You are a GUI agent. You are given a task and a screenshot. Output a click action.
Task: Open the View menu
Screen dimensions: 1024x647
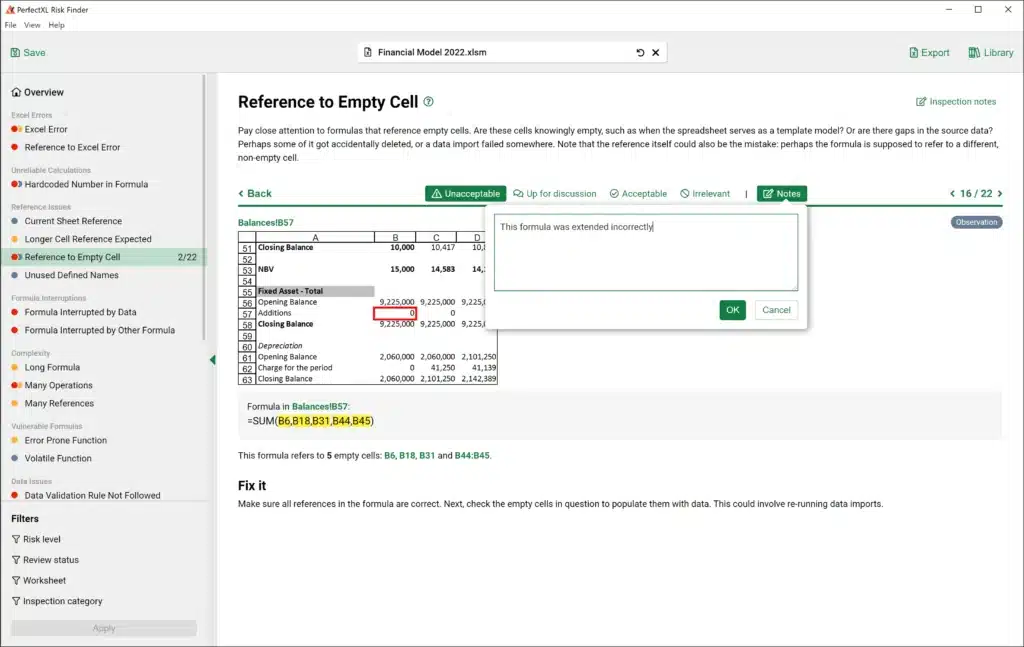(x=32, y=25)
